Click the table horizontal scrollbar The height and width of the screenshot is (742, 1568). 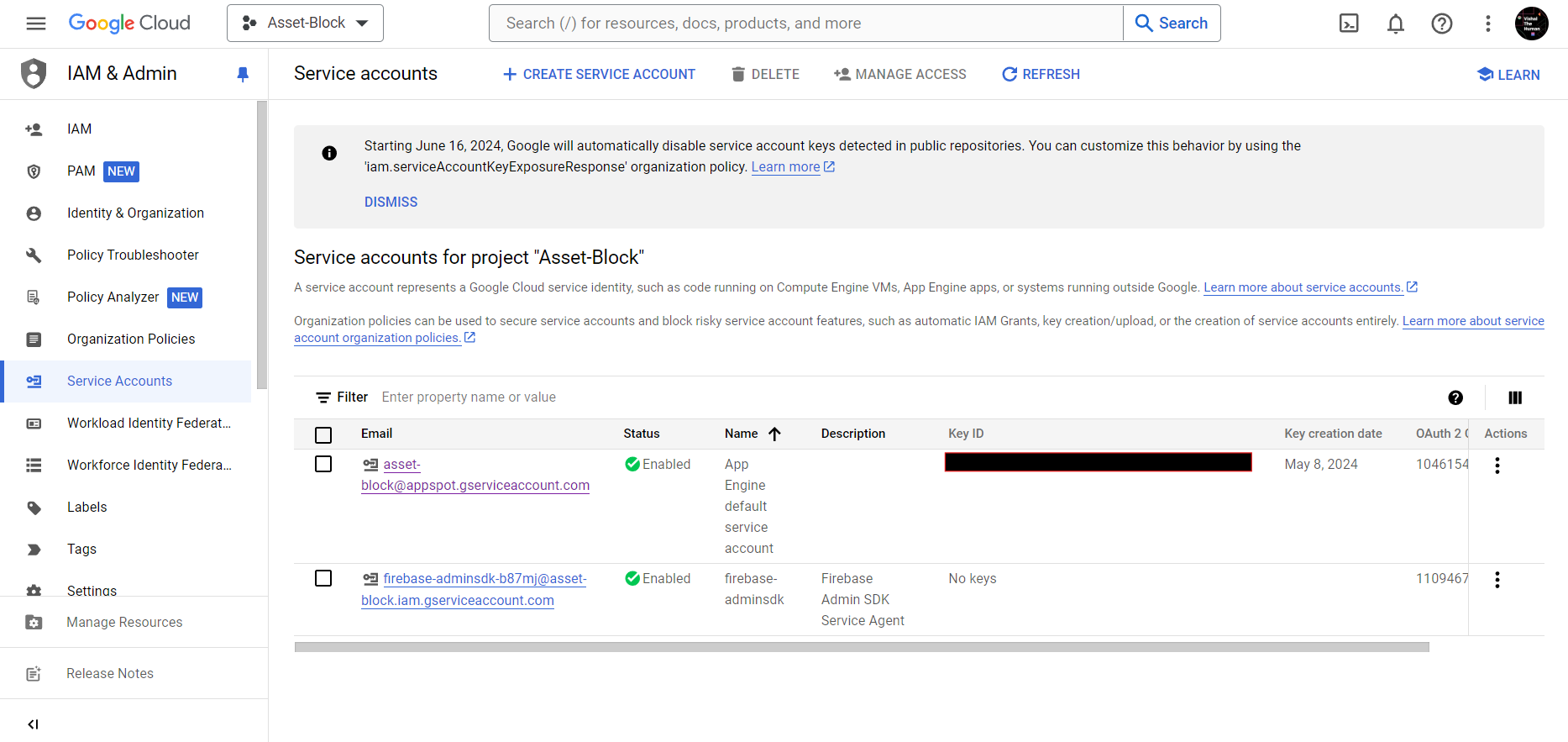click(862, 647)
